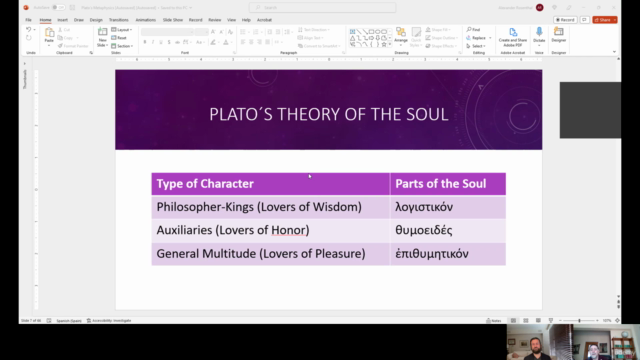Click Find in Editing group

(473, 30)
